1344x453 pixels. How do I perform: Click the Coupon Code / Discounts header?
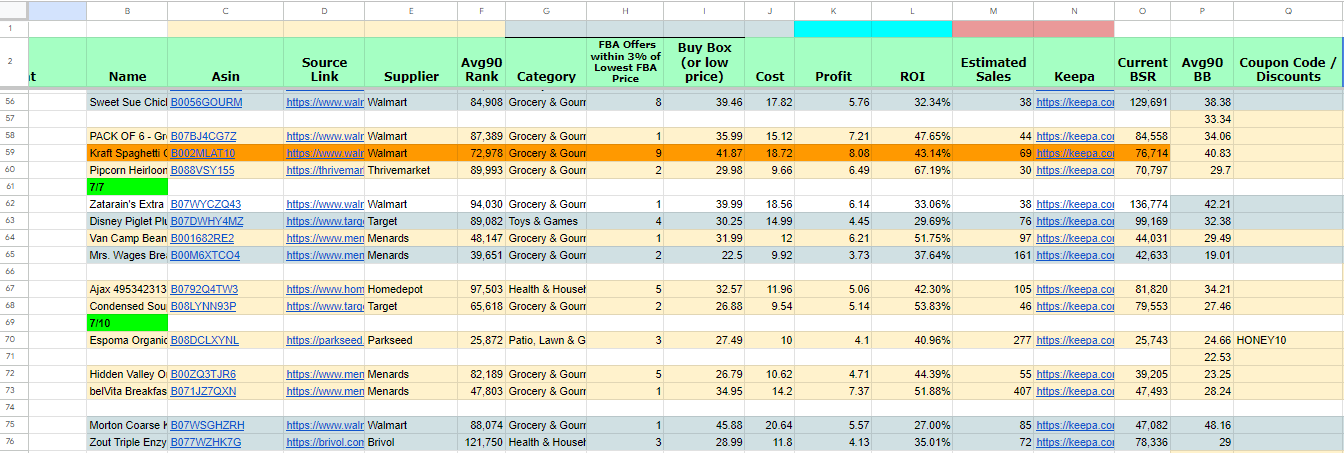pyautogui.click(x=1288, y=69)
